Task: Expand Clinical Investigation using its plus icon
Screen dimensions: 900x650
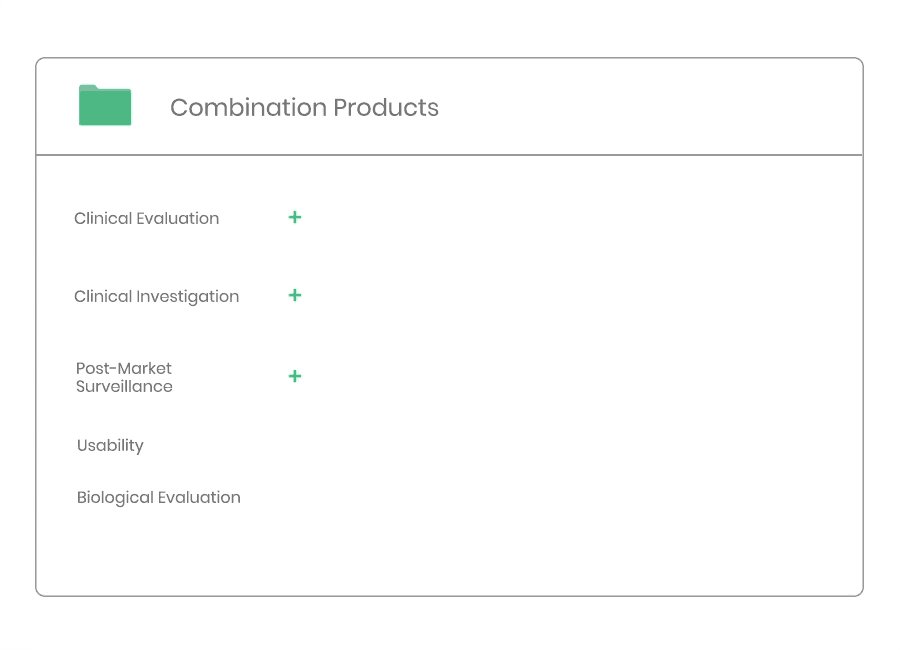Action: pyautogui.click(x=294, y=295)
